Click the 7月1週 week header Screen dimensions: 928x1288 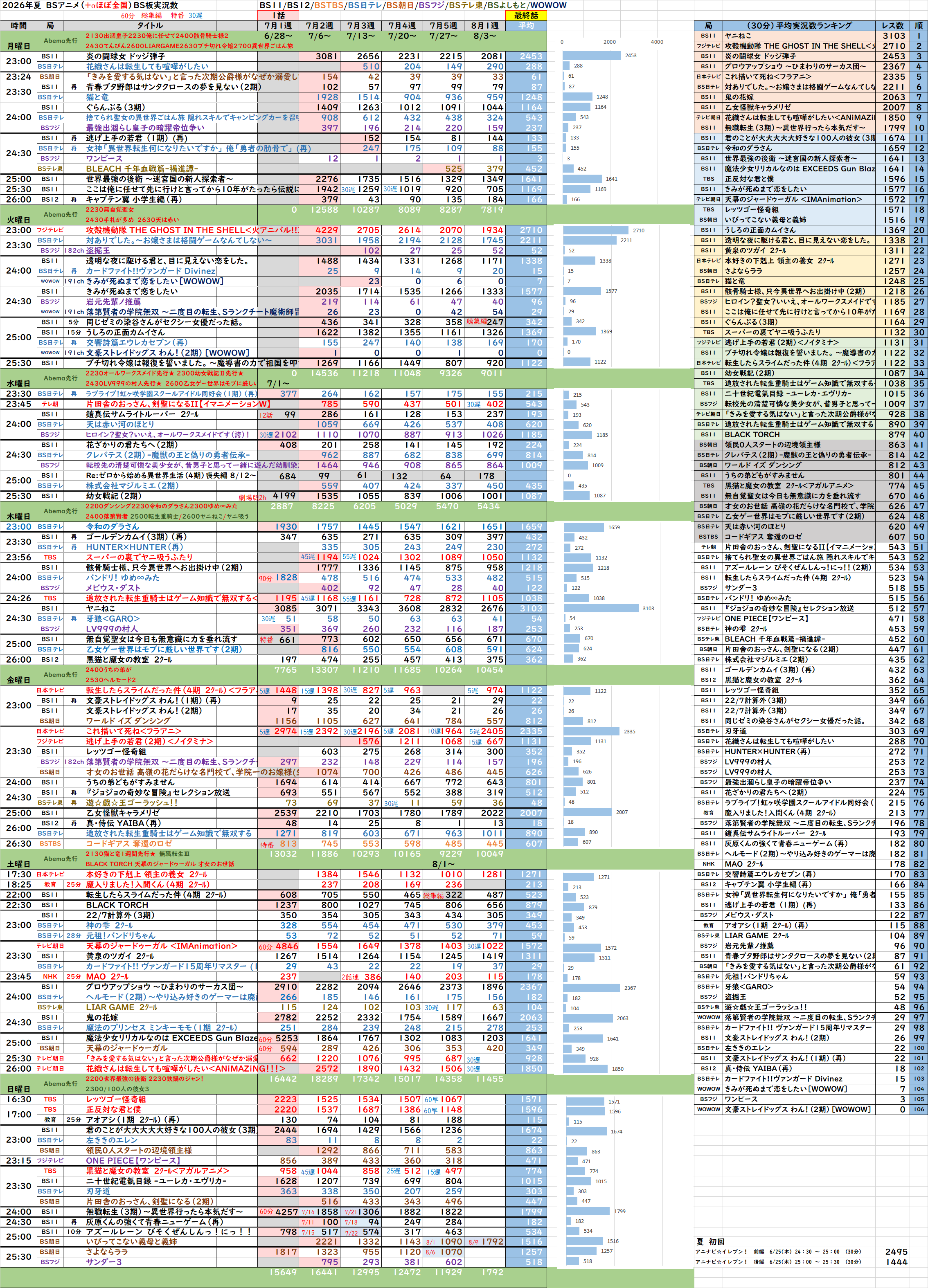[278, 25]
